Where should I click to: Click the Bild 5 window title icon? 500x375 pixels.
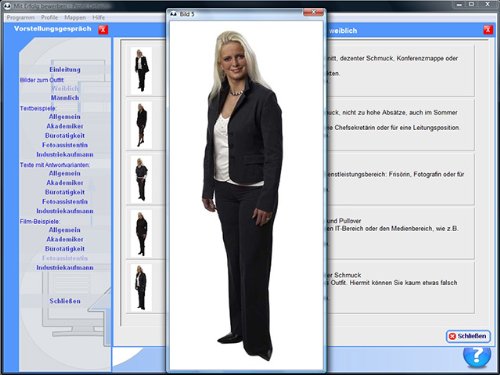pyautogui.click(x=174, y=14)
